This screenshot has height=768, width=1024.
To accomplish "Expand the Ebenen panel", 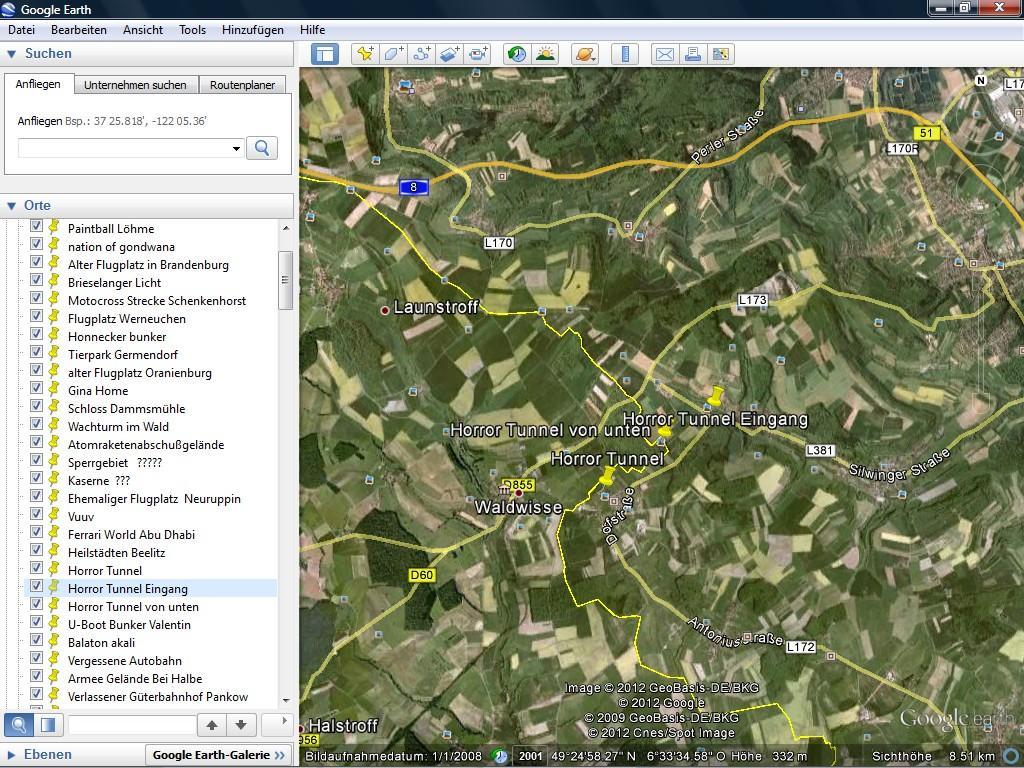I will pos(11,755).
